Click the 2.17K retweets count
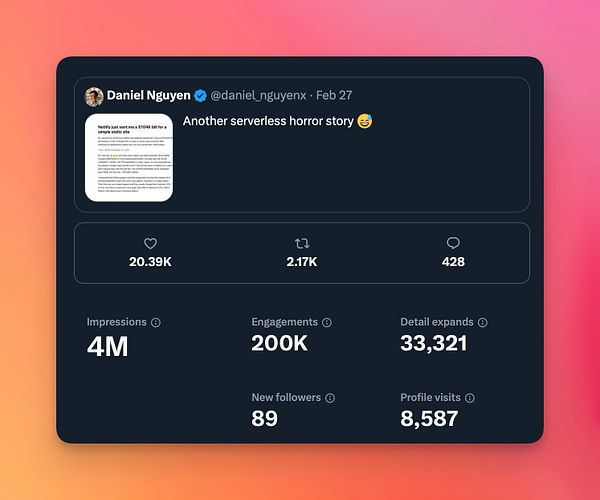 click(x=302, y=262)
